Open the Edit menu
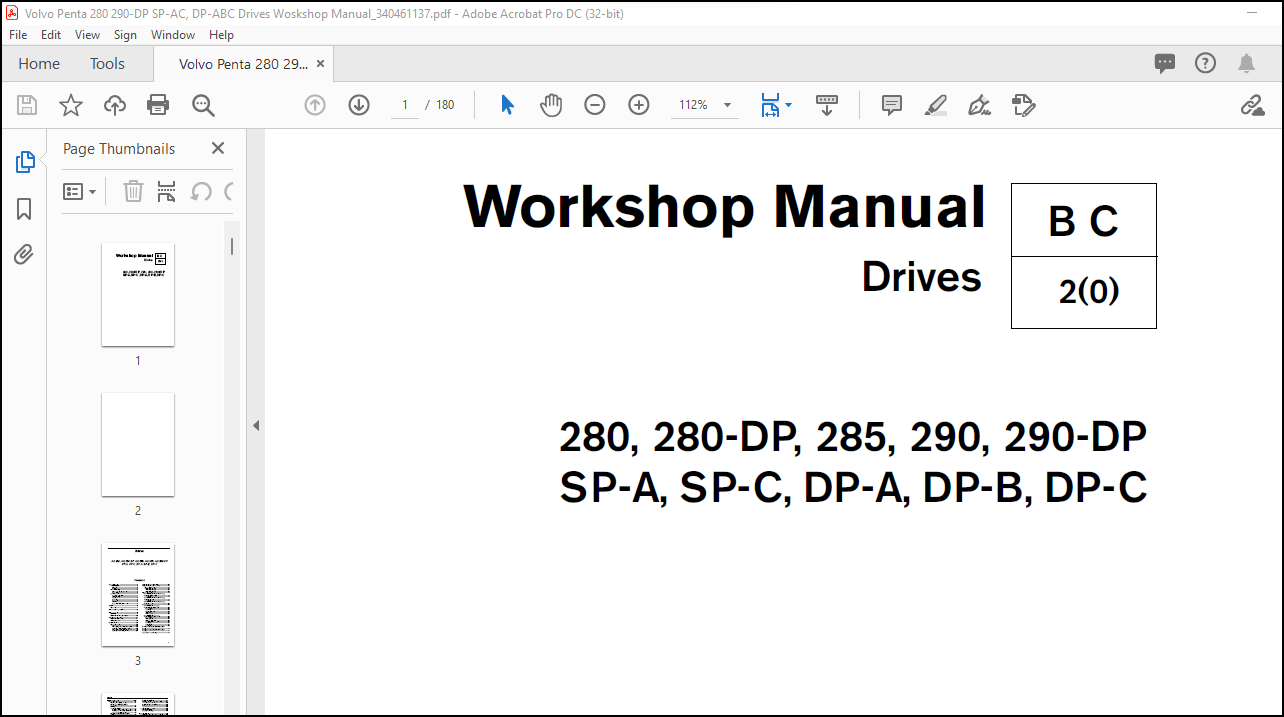Image resolution: width=1284 pixels, height=717 pixels. point(51,34)
